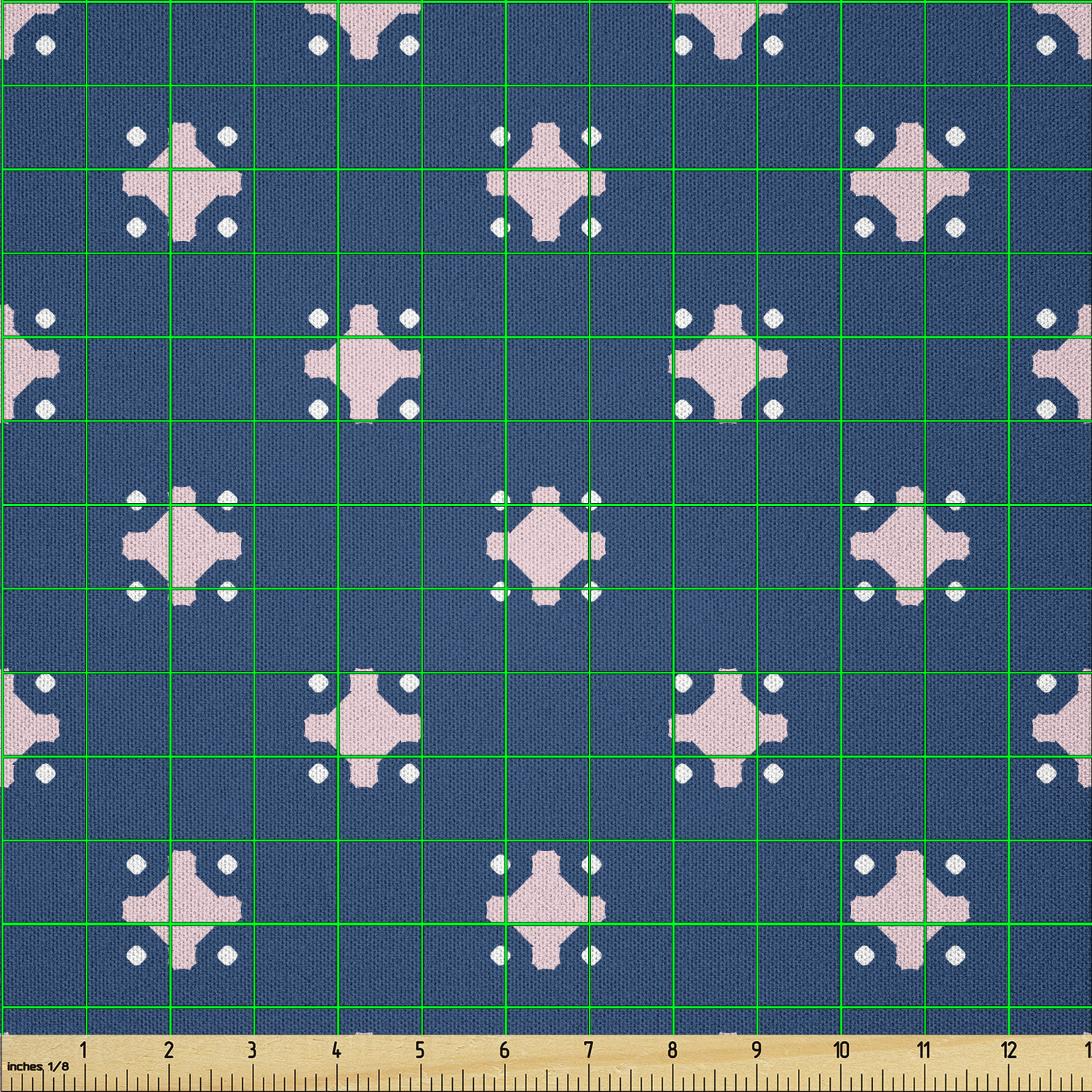Click the ruler's number 9
Screen dimensions: 1092x1092
756,1050
